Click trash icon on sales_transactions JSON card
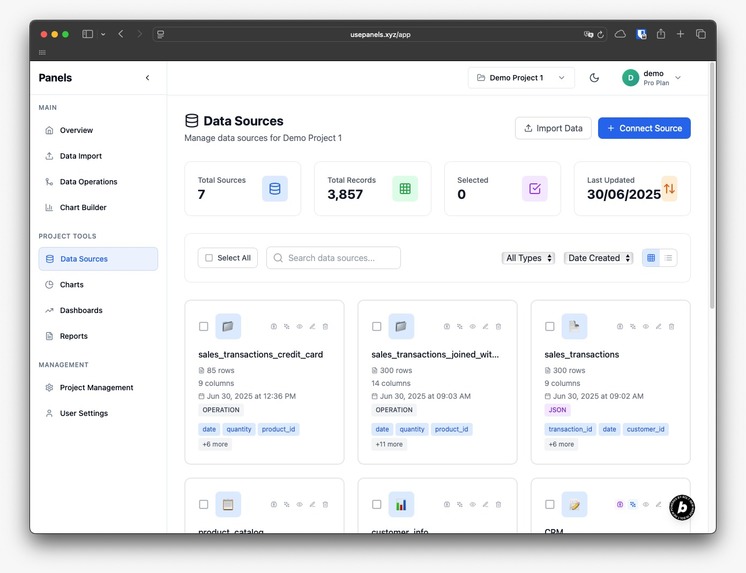 point(672,326)
